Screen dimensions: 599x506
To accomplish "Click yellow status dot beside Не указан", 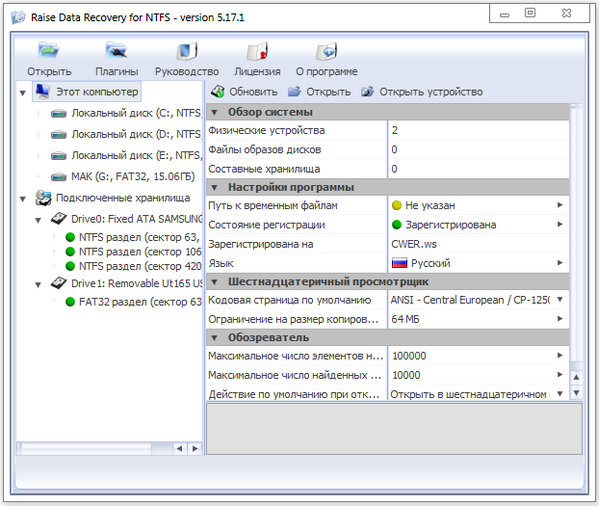I will [397, 205].
